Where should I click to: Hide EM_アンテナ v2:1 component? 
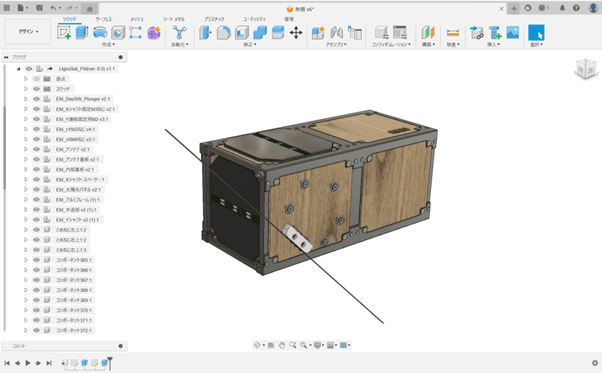(36, 149)
